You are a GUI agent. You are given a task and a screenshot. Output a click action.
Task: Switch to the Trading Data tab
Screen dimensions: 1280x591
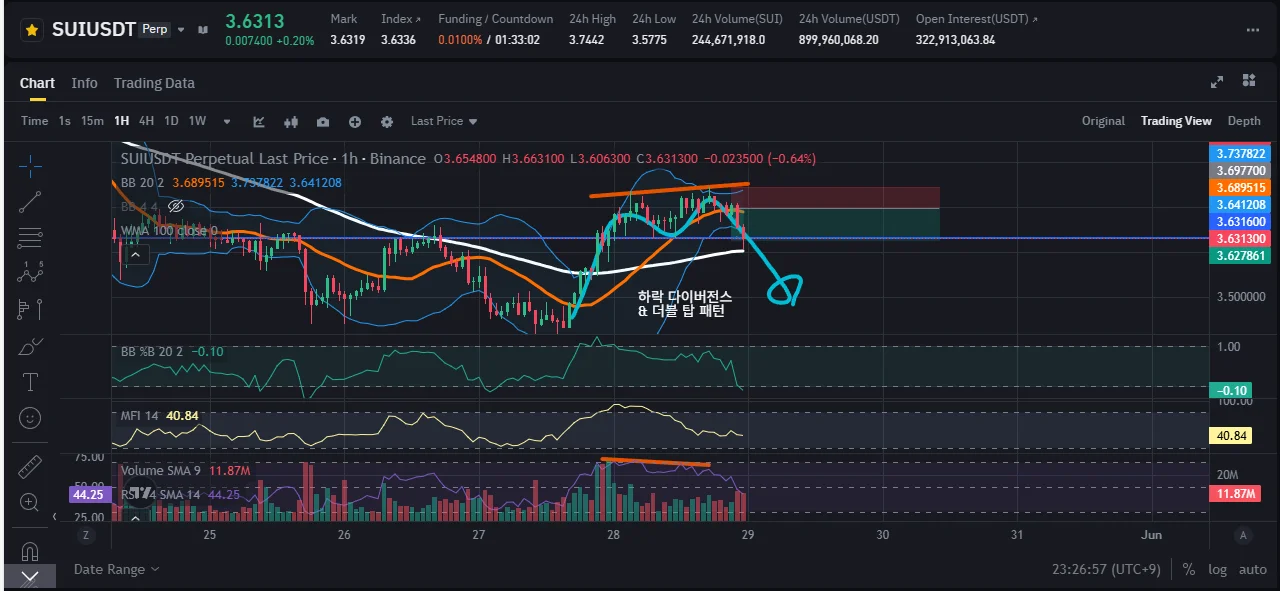pyautogui.click(x=154, y=83)
